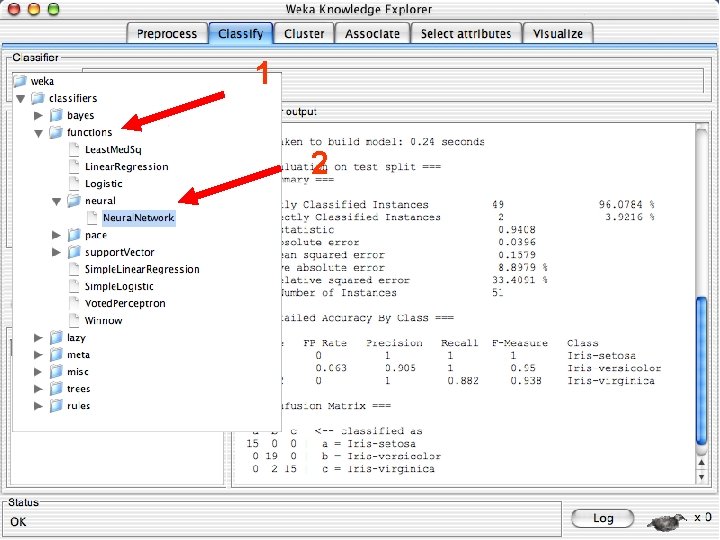Click the Neural Network file icon
720x540 pixels.
(x=92, y=218)
